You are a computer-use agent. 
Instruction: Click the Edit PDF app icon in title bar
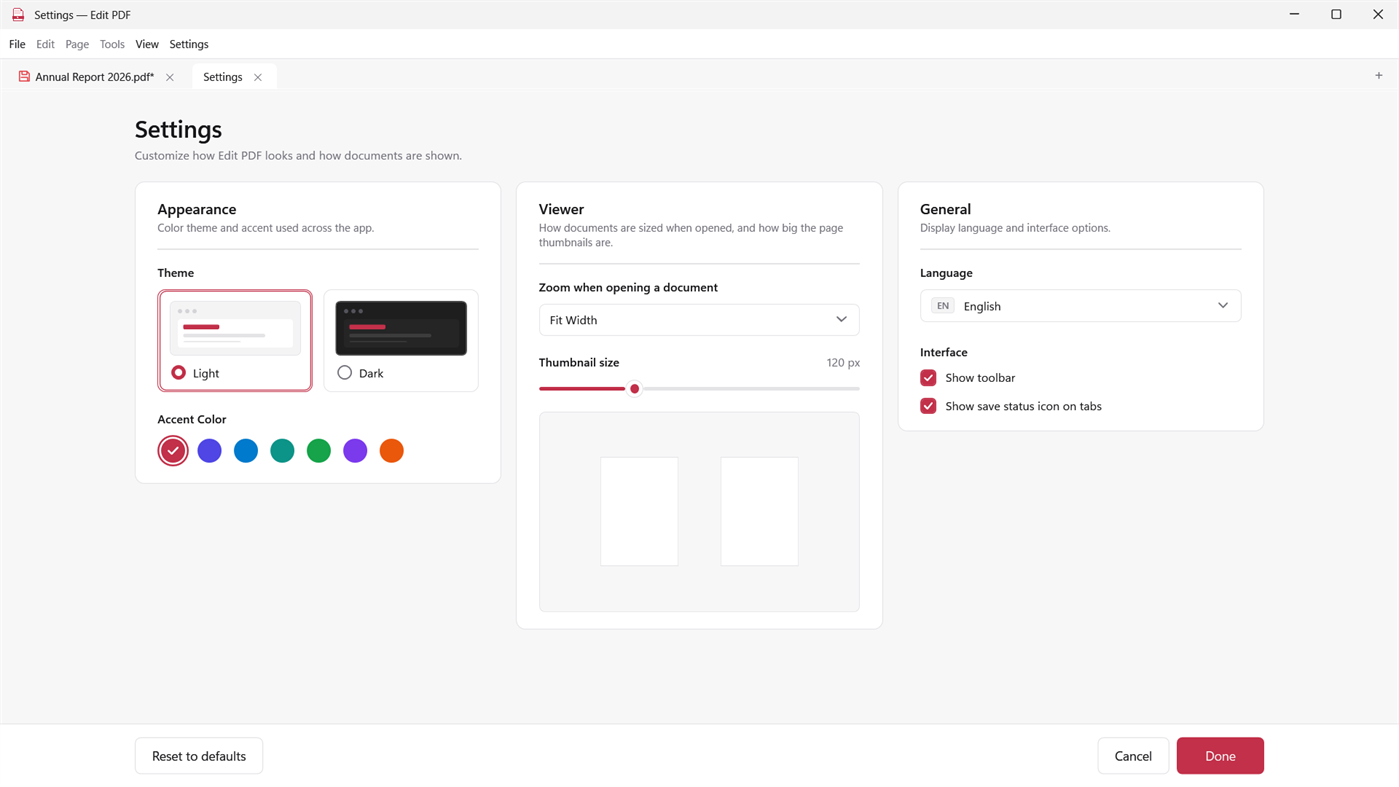(x=18, y=15)
